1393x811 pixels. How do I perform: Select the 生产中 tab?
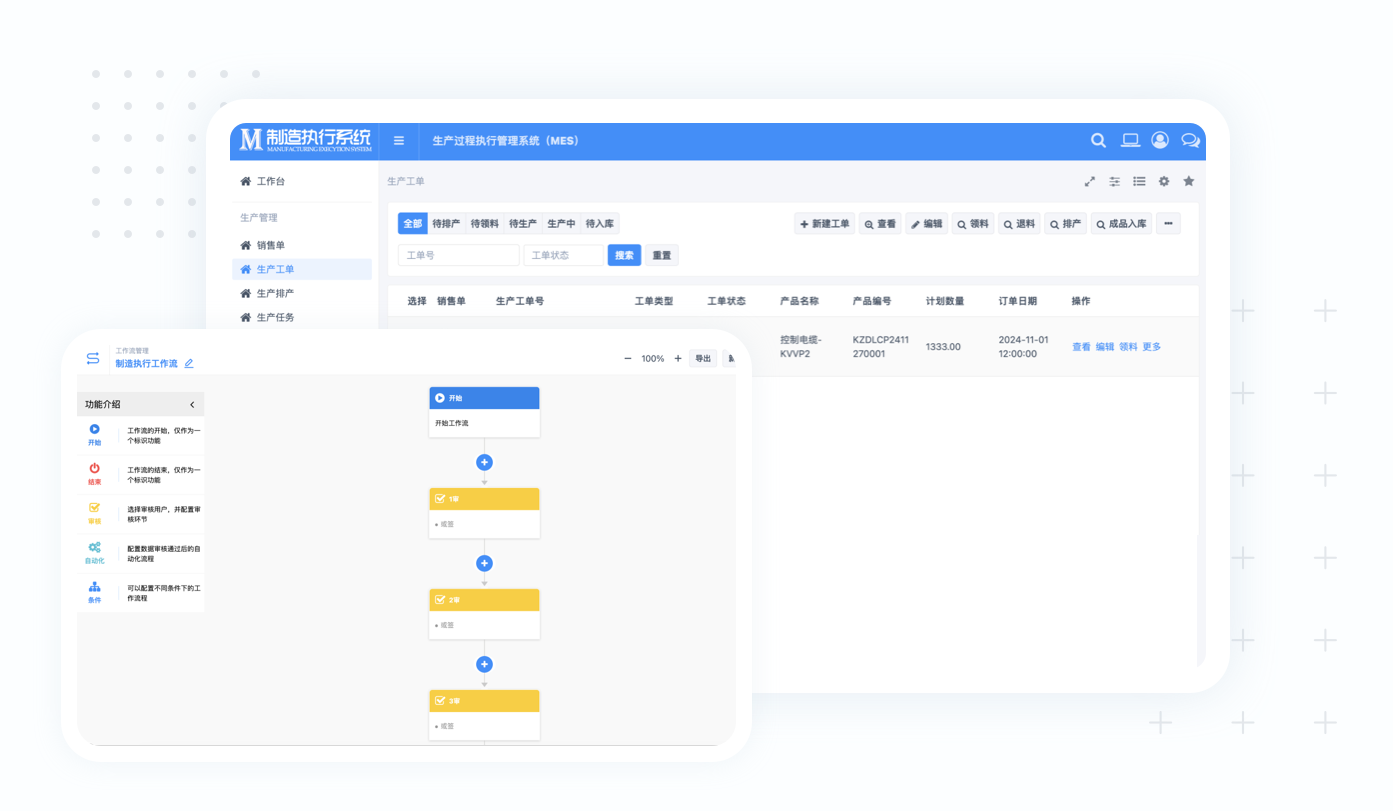click(x=561, y=224)
